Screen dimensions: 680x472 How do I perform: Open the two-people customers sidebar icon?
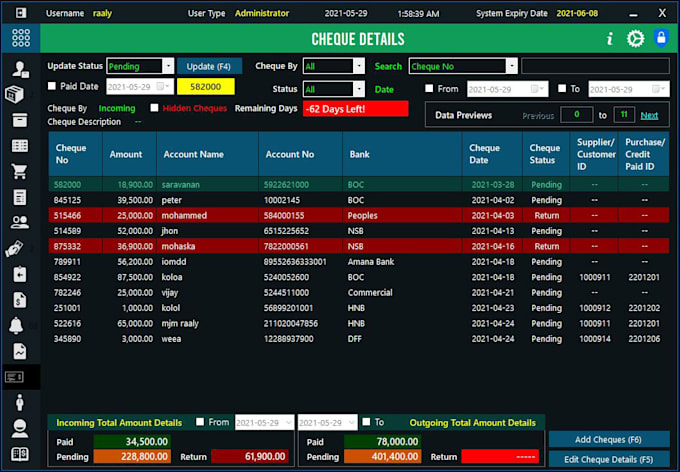click(x=20, y=223)
